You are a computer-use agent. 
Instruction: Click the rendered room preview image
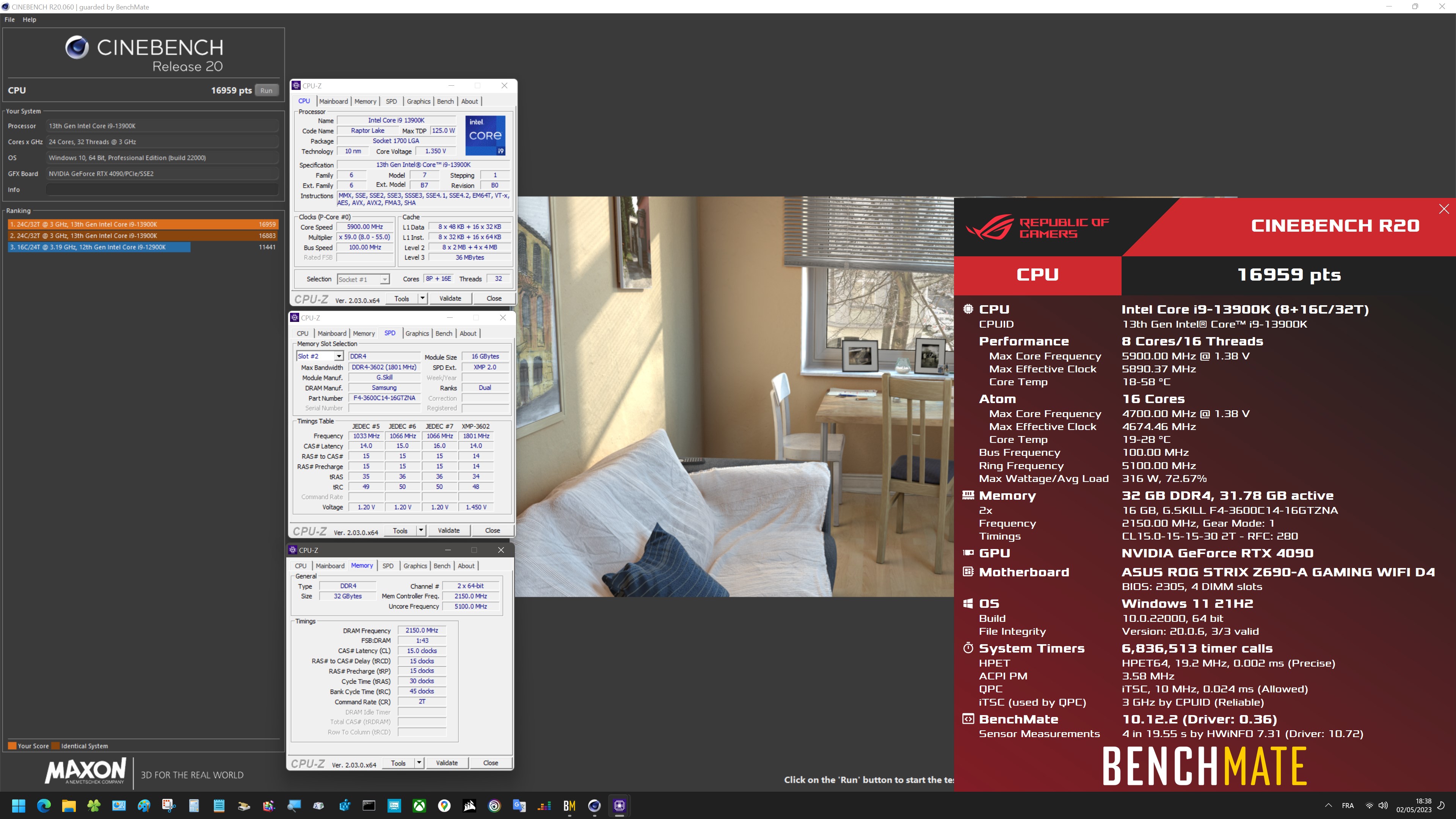click(735, 397)
